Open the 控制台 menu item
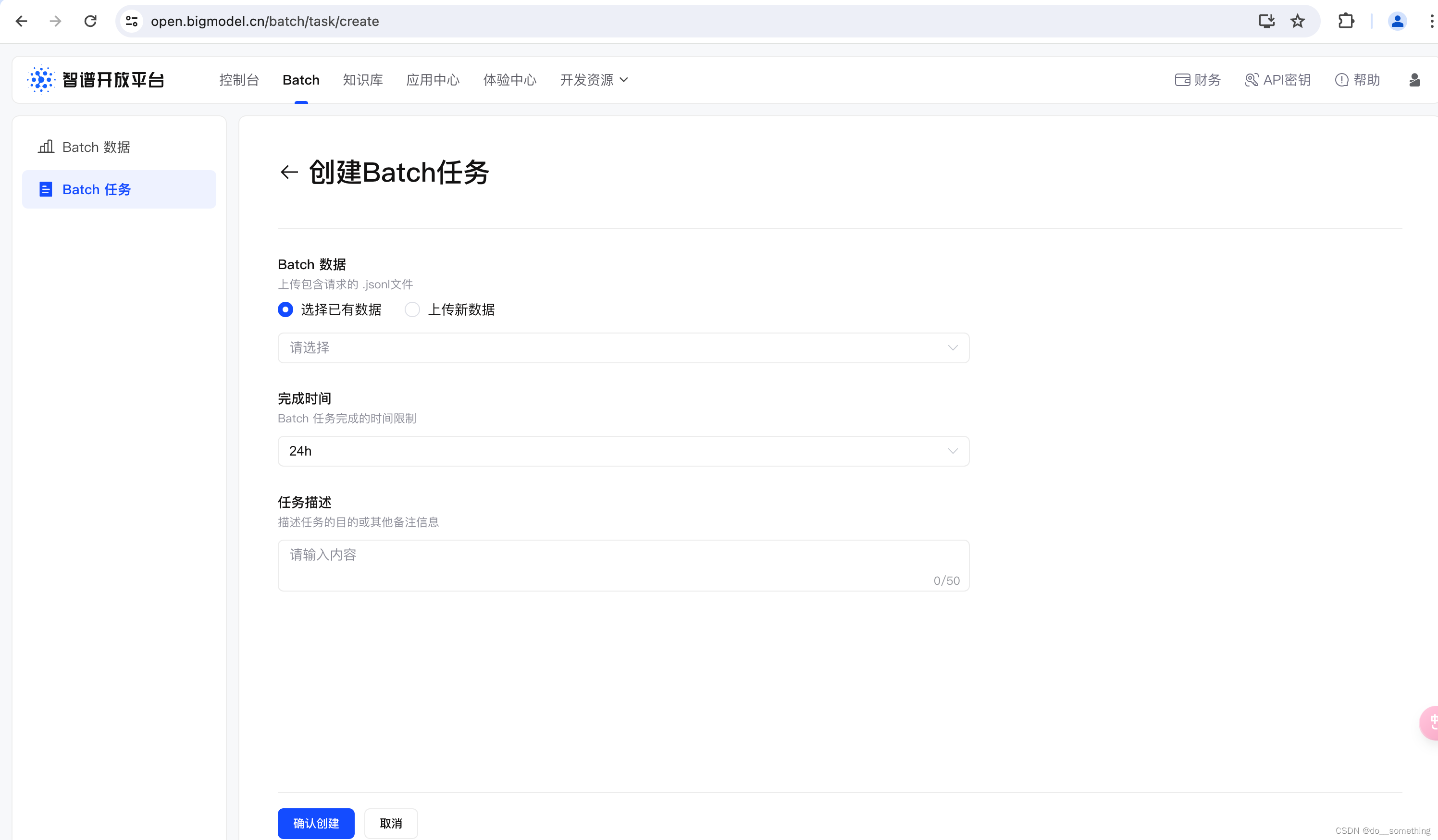This screenshot has height=840, width=1438. coord(239,80)
